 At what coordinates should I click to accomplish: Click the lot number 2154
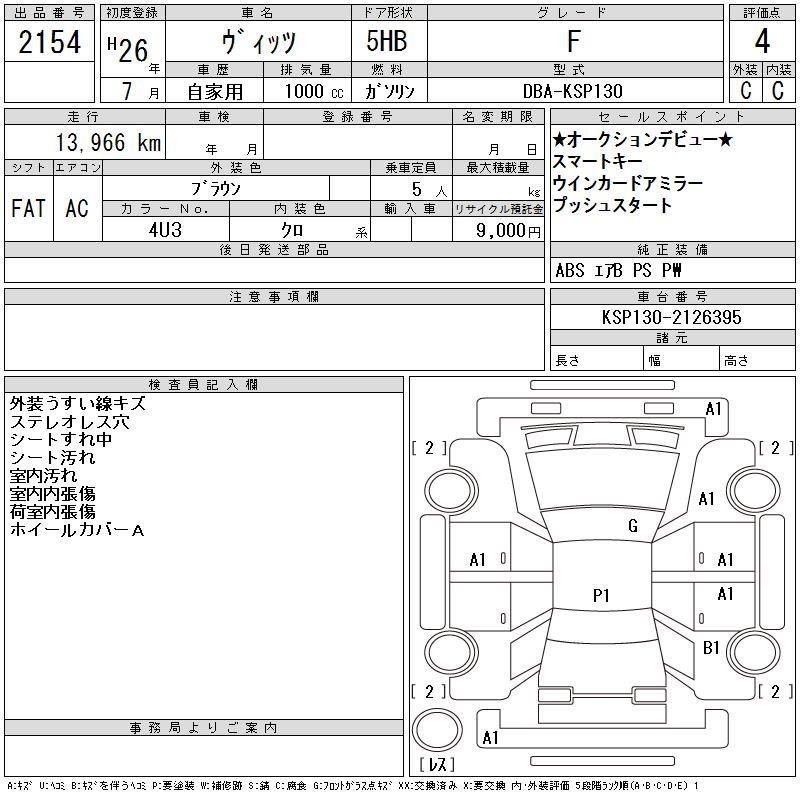tap(49, 42)
